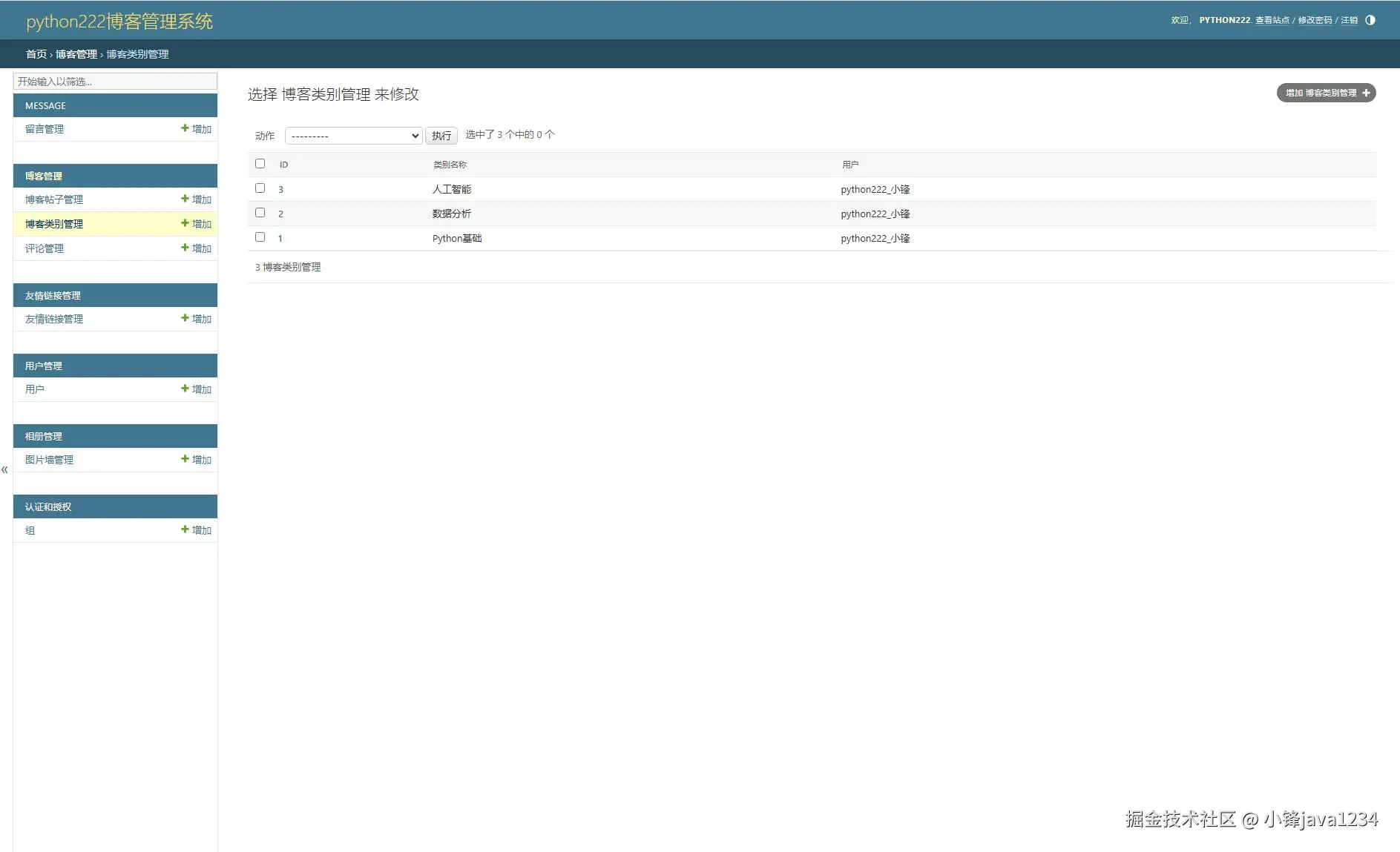Screen dimensions: 1400x852
Task: Click the user cell in the 数据分析 row
Action: click(x=875, y=214)
